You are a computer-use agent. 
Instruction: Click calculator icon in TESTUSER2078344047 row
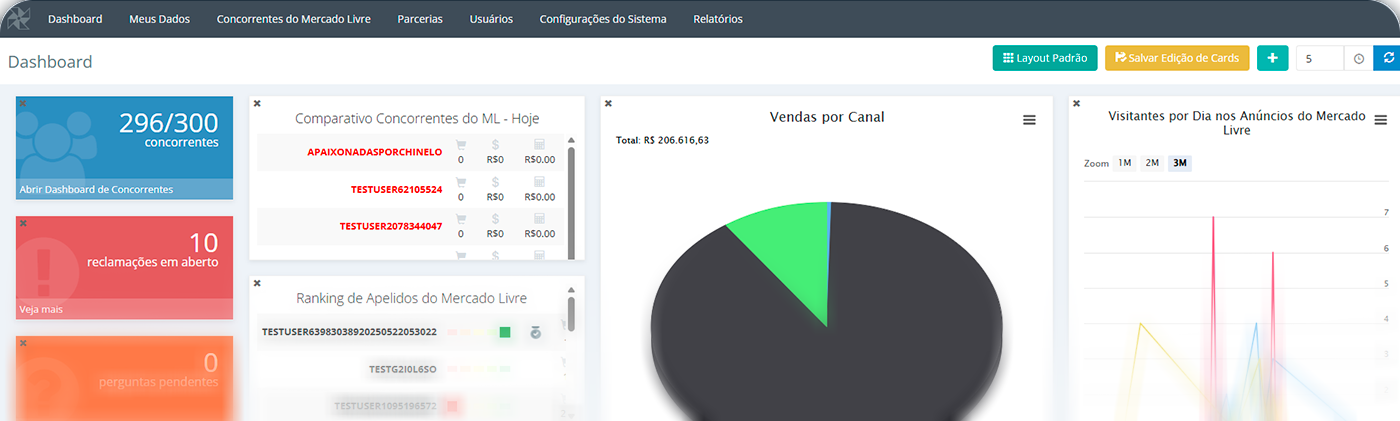[x=539, y=219]
